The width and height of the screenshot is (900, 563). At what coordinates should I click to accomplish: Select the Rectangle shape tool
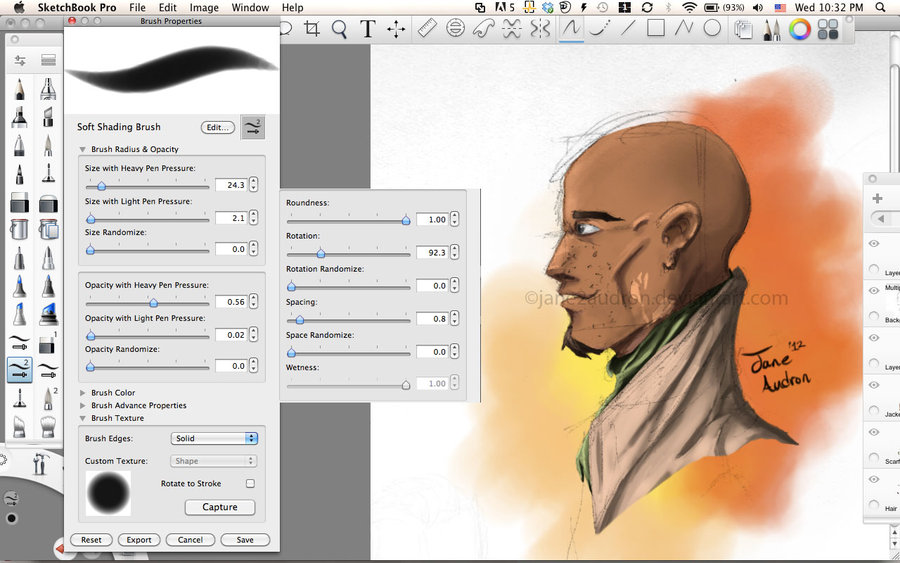pyautogui.click(x=656, y=29)
